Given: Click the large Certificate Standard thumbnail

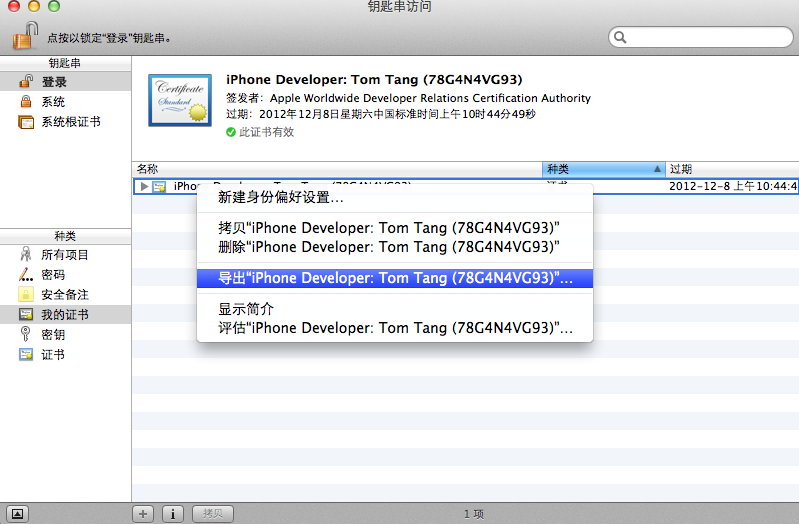Looking at the screenshot, I should 180,100.
